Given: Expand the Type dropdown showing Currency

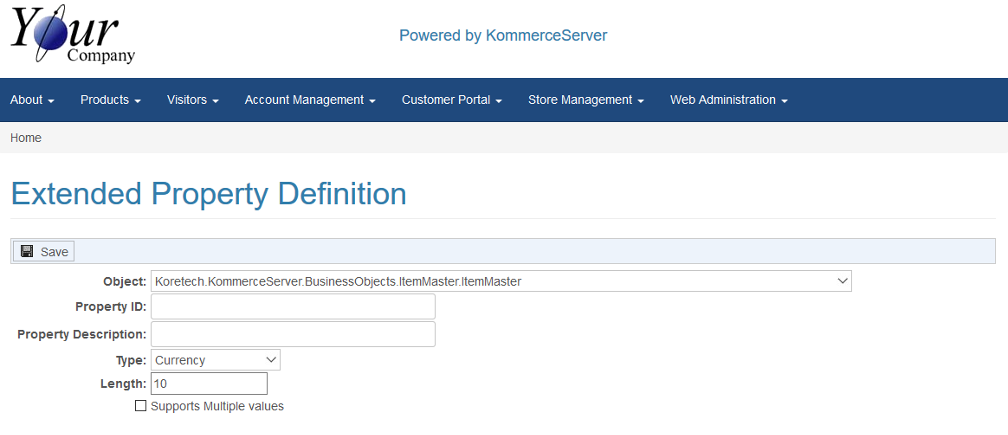Looking at the screenshot, I should [x=216, y=360].
